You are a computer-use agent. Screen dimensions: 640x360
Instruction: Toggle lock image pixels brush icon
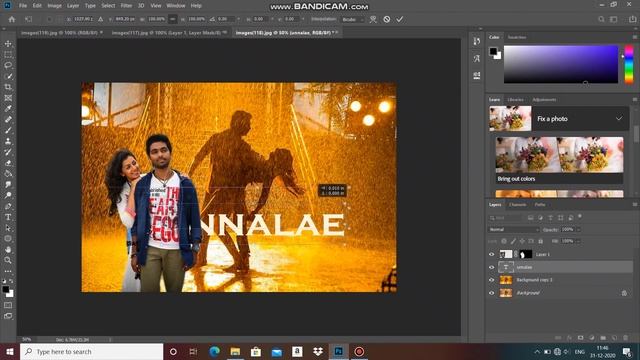(x=513, y=241)
